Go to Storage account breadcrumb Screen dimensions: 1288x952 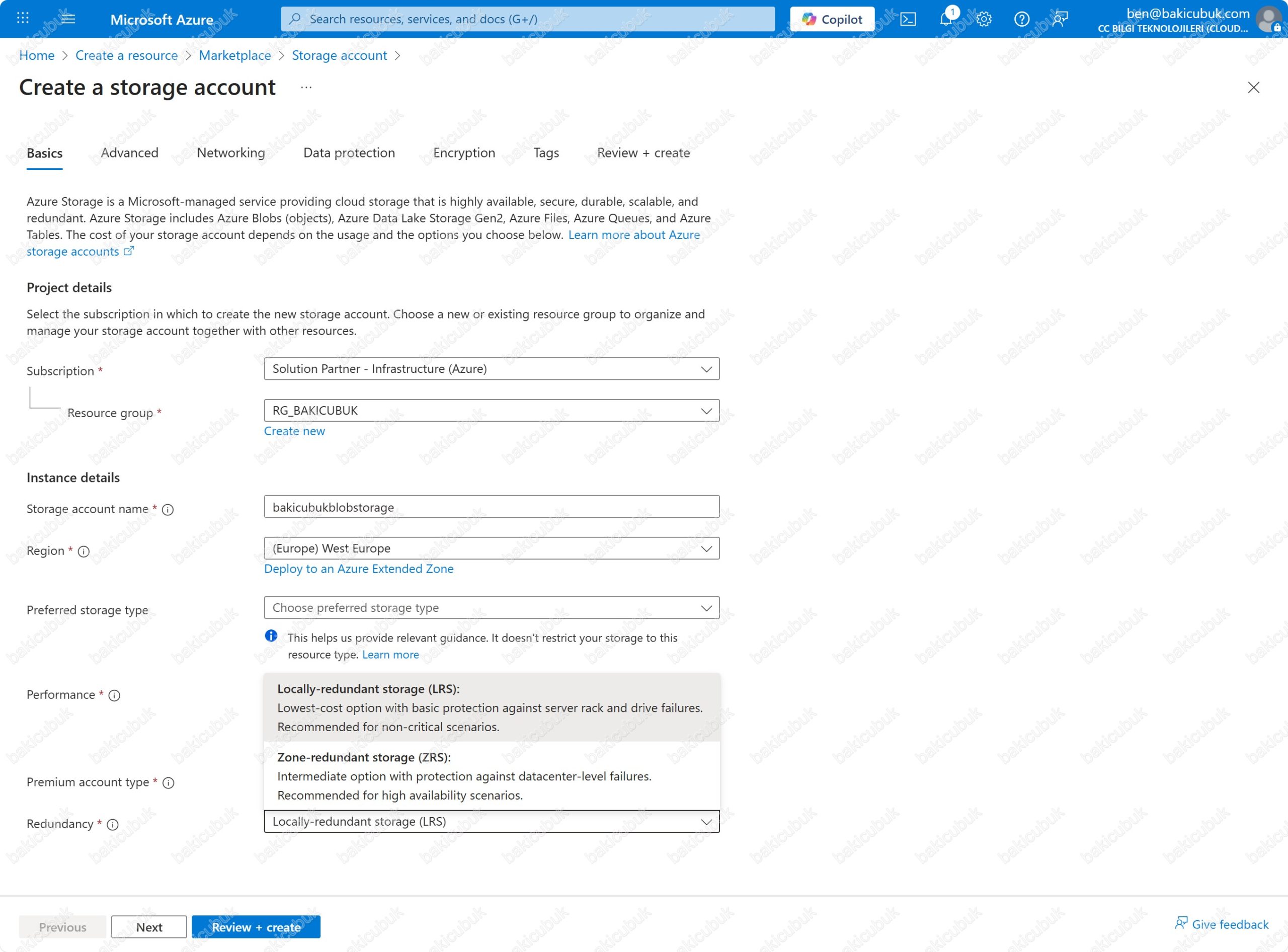pos(339,55)
